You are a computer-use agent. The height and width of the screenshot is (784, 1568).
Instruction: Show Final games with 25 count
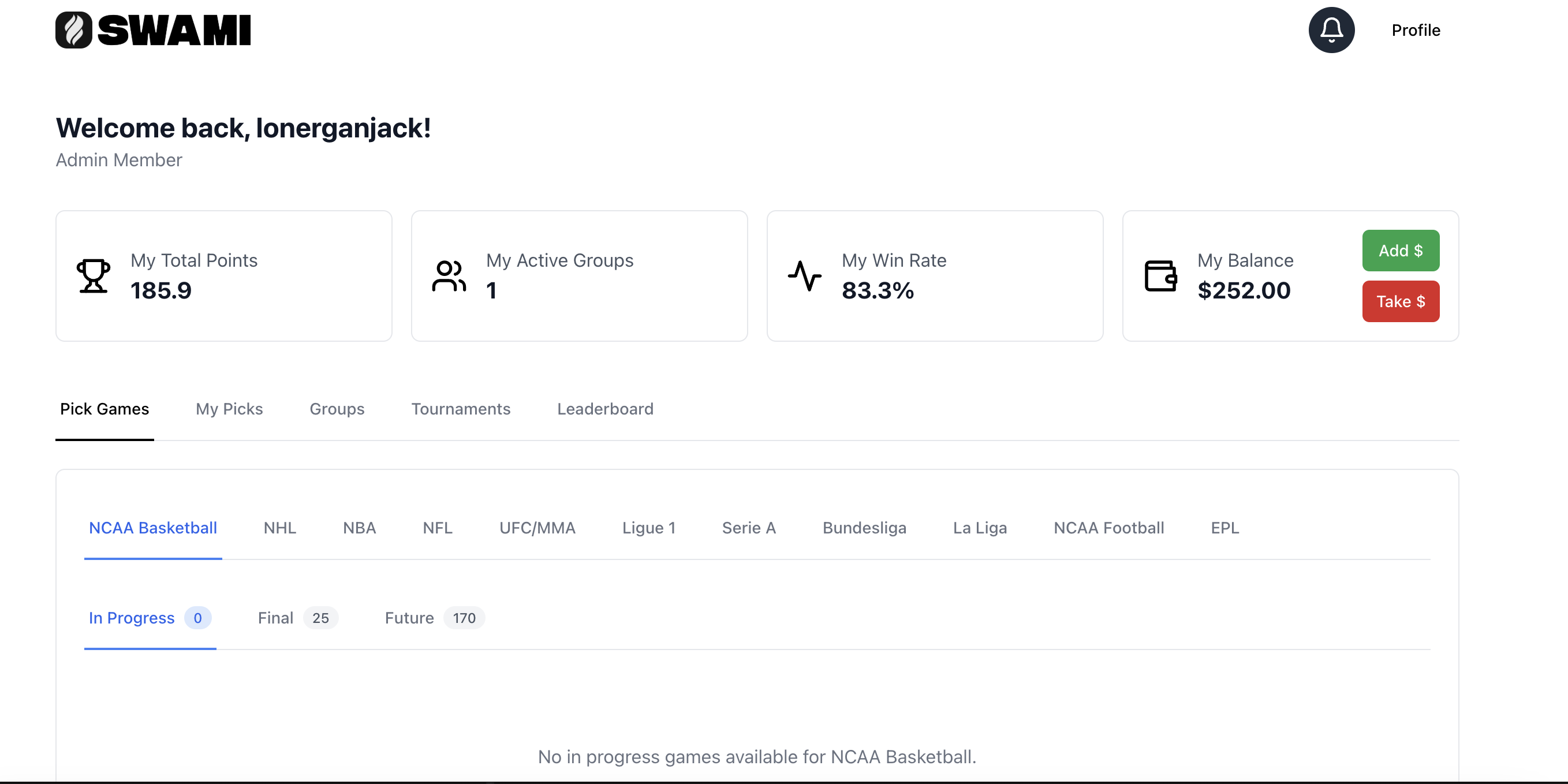click(298, 618)
